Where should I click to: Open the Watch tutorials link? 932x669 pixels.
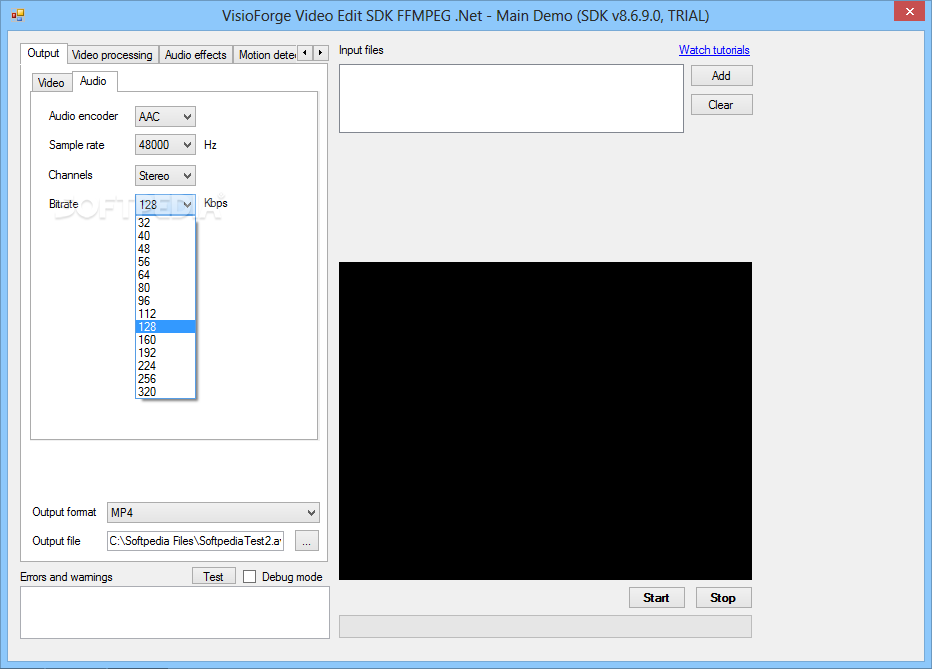tap(714, 50)
